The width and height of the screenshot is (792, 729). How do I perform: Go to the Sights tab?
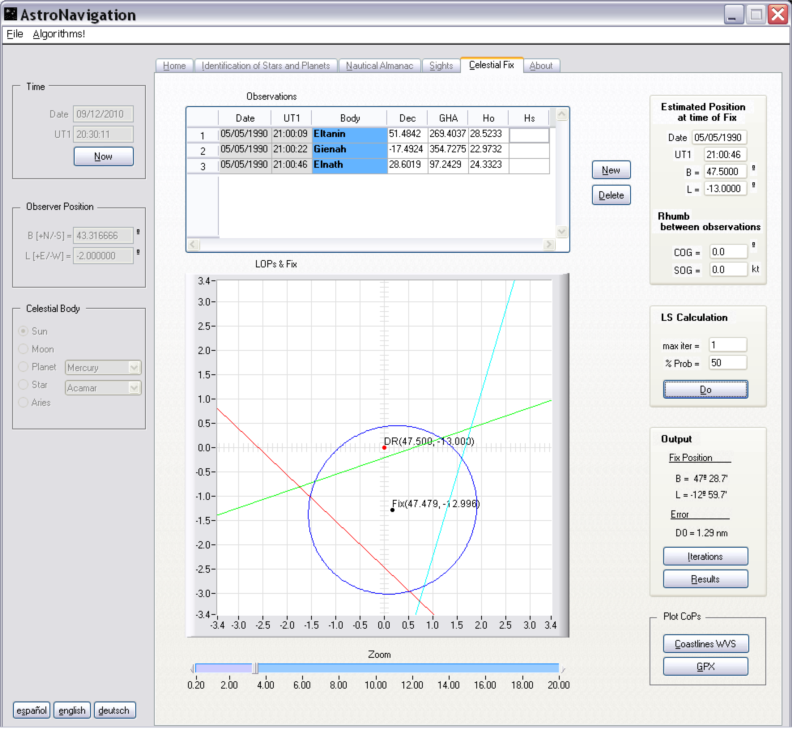point(440,66)
